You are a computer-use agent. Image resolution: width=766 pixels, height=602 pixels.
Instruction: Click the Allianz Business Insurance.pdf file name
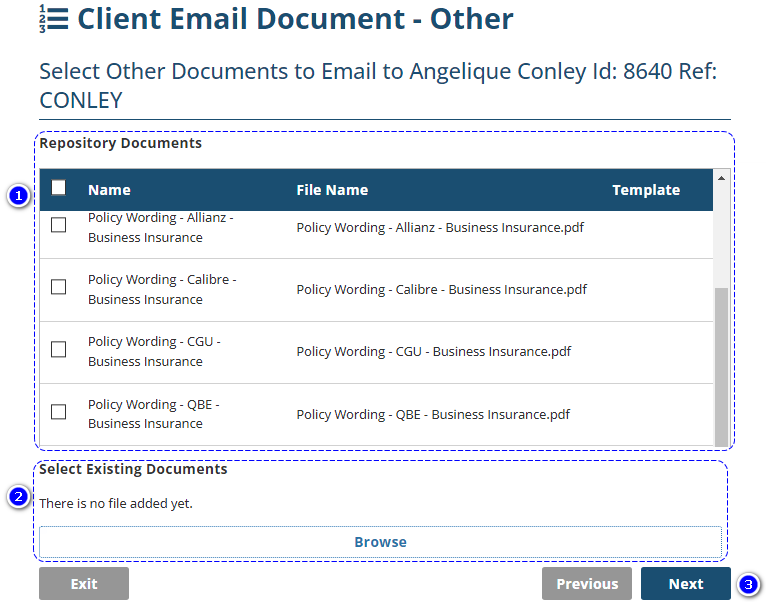440,227
